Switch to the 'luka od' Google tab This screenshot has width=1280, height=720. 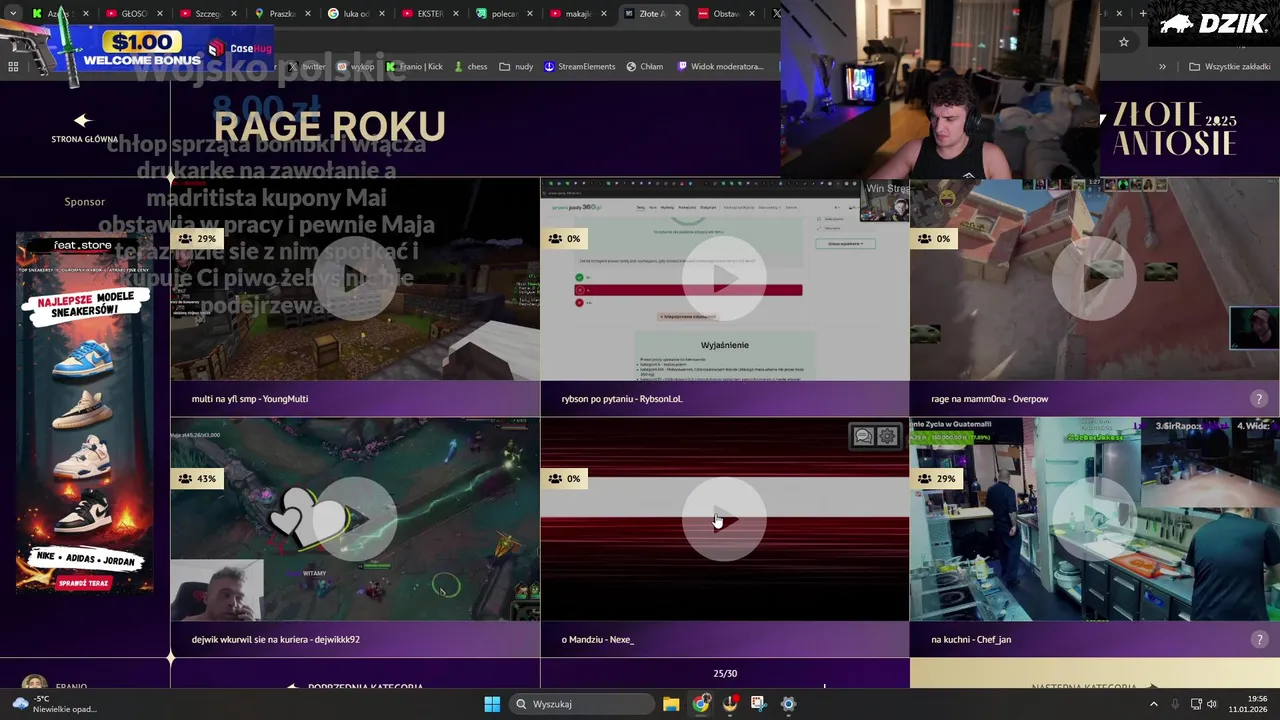point(357,14)
